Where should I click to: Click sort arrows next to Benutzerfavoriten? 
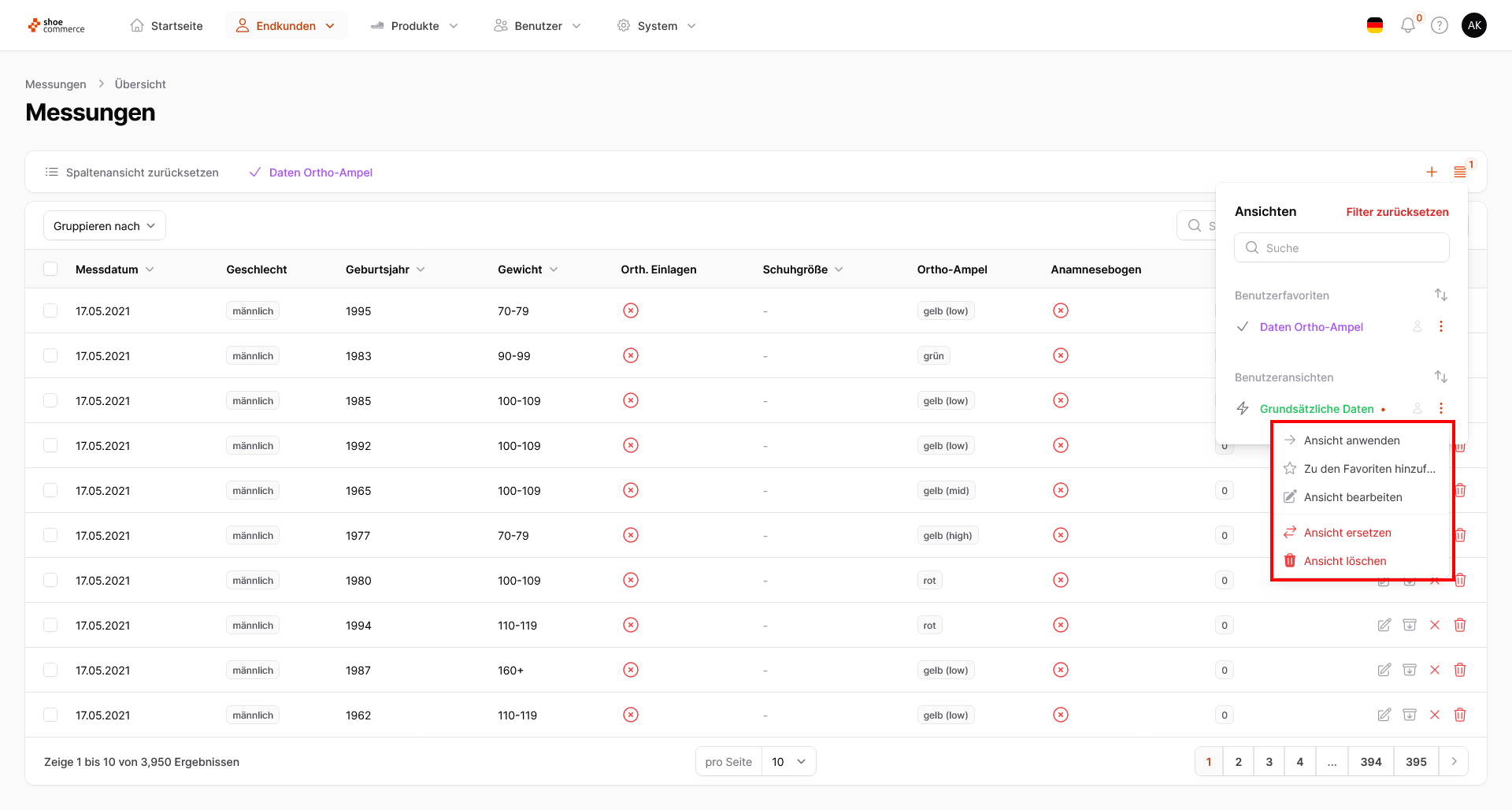[1441, 295]
